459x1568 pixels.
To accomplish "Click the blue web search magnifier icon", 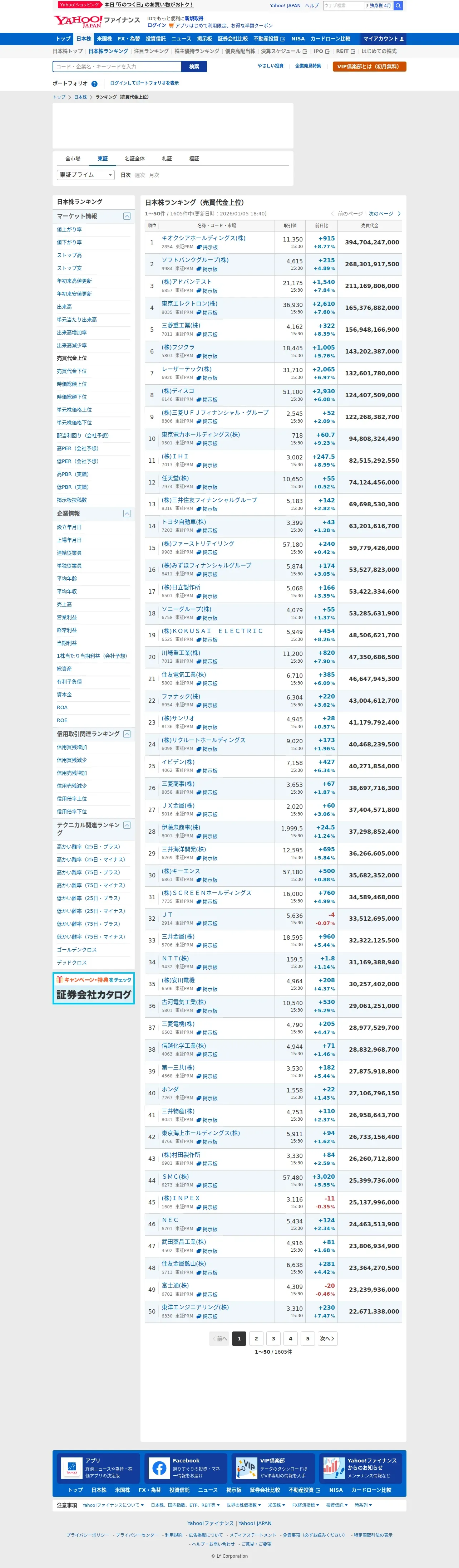I will point(398,5).
